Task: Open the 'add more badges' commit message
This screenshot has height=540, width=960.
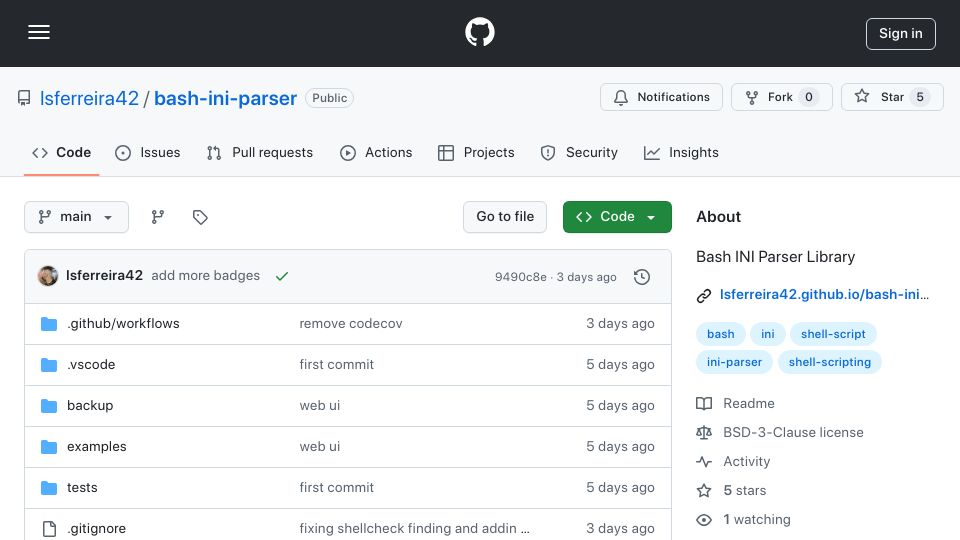Action: click(x=206, y=276)
